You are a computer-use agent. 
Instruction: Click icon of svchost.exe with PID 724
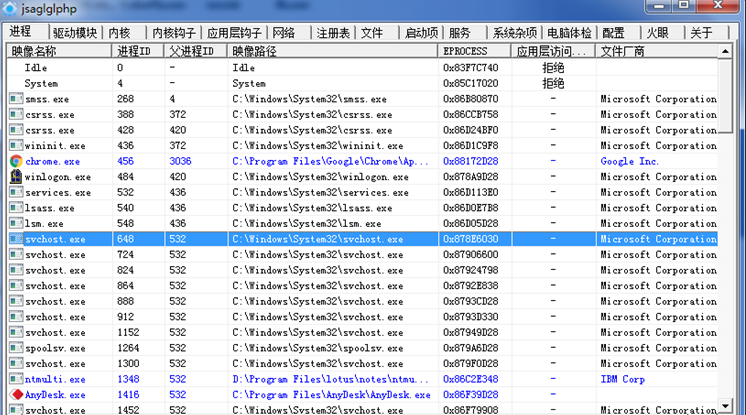[16, 255]
